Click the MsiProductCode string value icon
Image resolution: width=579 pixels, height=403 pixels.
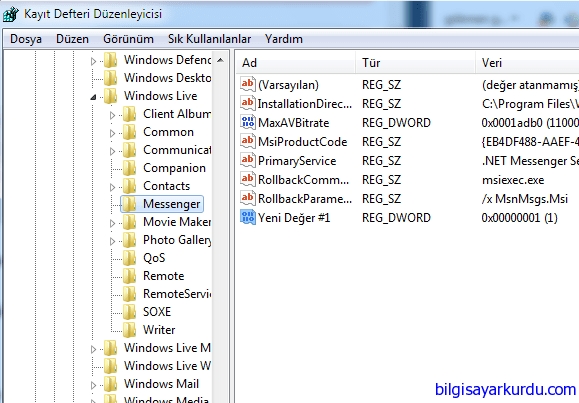pyautogui.click(x=247, y=141)
